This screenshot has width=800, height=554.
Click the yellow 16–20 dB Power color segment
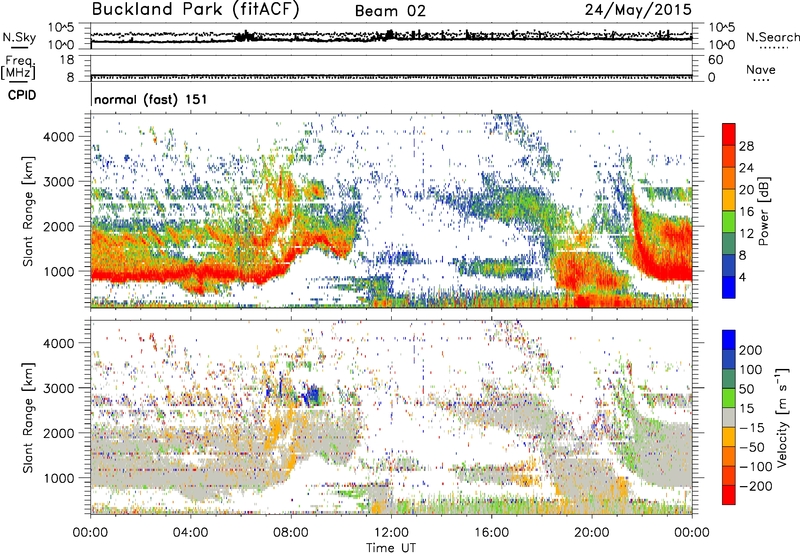pyautogui.click(x=729, y=200)
